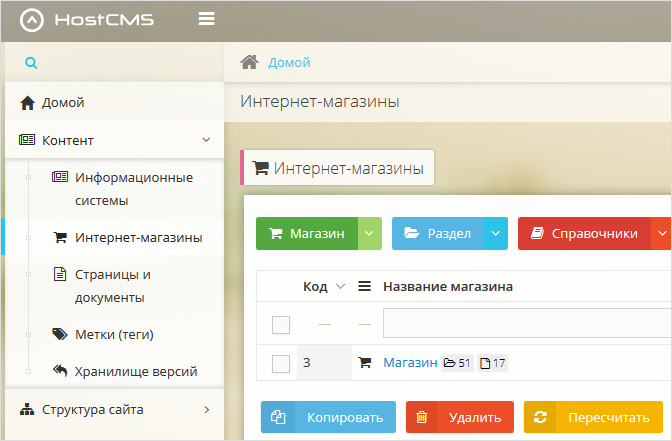Image resolution: width=672 pixels, height=441 pixels.
Task: Open Информационные системы in sidebar
Action: [134, 188]
